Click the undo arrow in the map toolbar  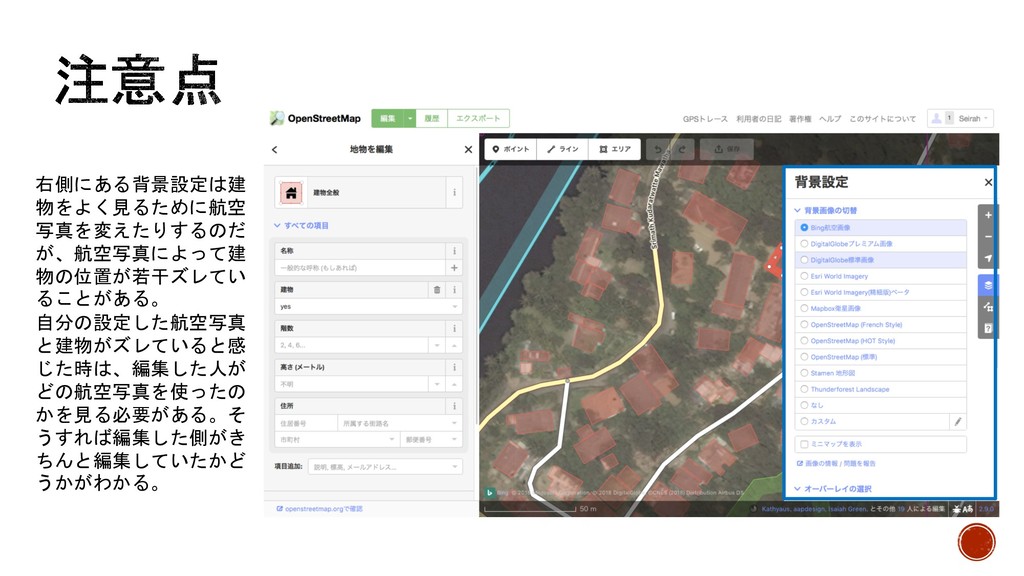pos(658,149)
